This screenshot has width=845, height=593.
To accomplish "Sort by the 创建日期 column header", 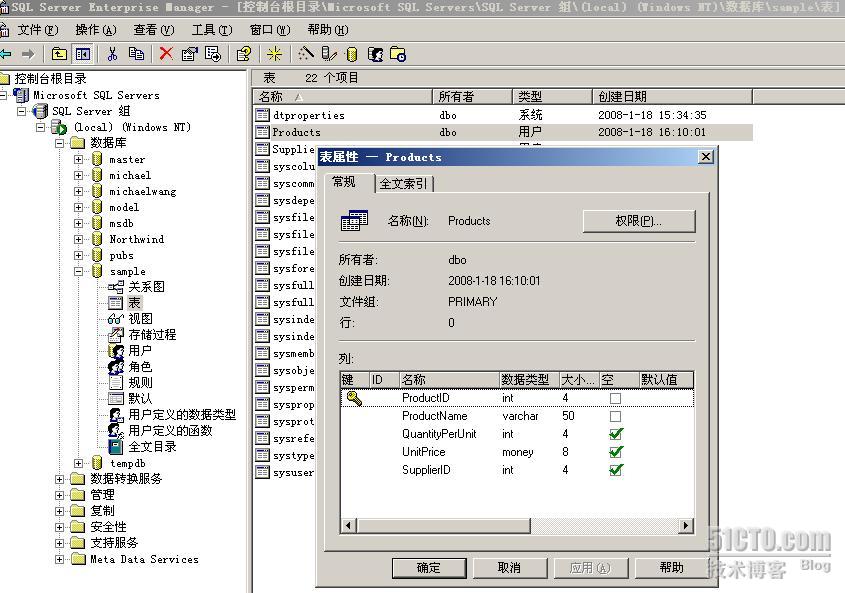I will pos(672,97).
